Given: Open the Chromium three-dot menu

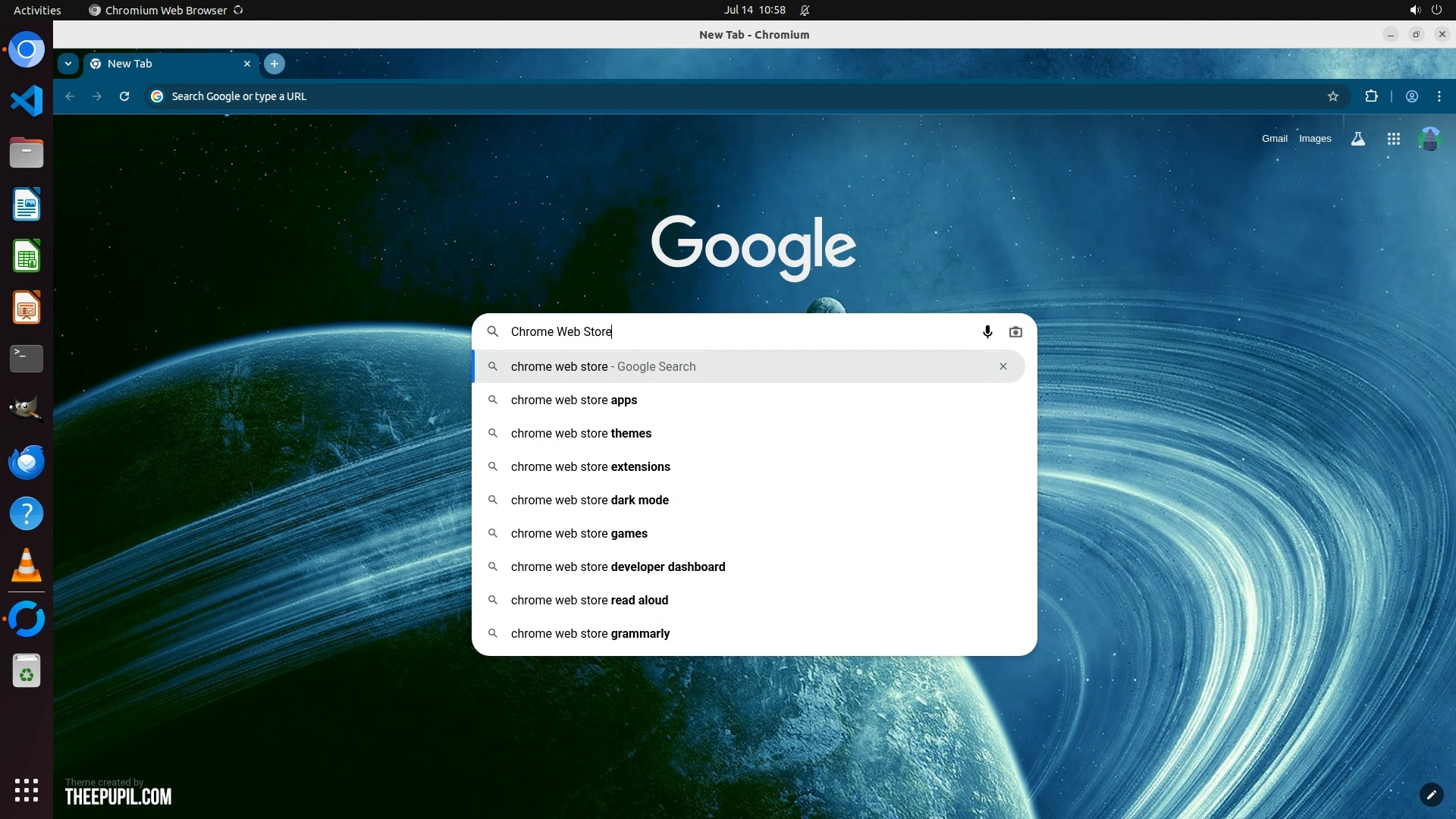Looking at the screenshot, I should (1439, 96).
